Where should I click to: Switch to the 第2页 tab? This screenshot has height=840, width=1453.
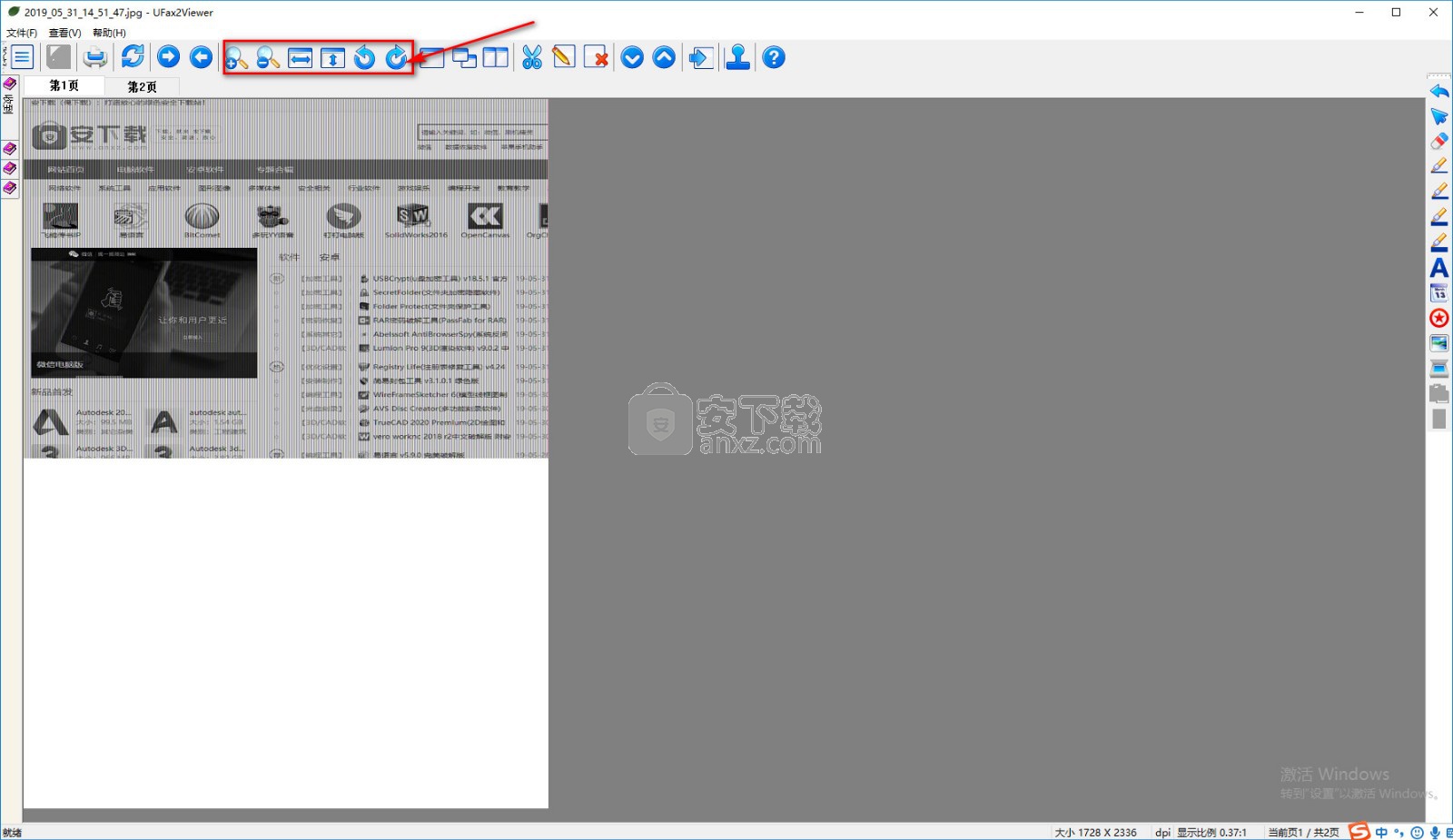tap(142, 87)
